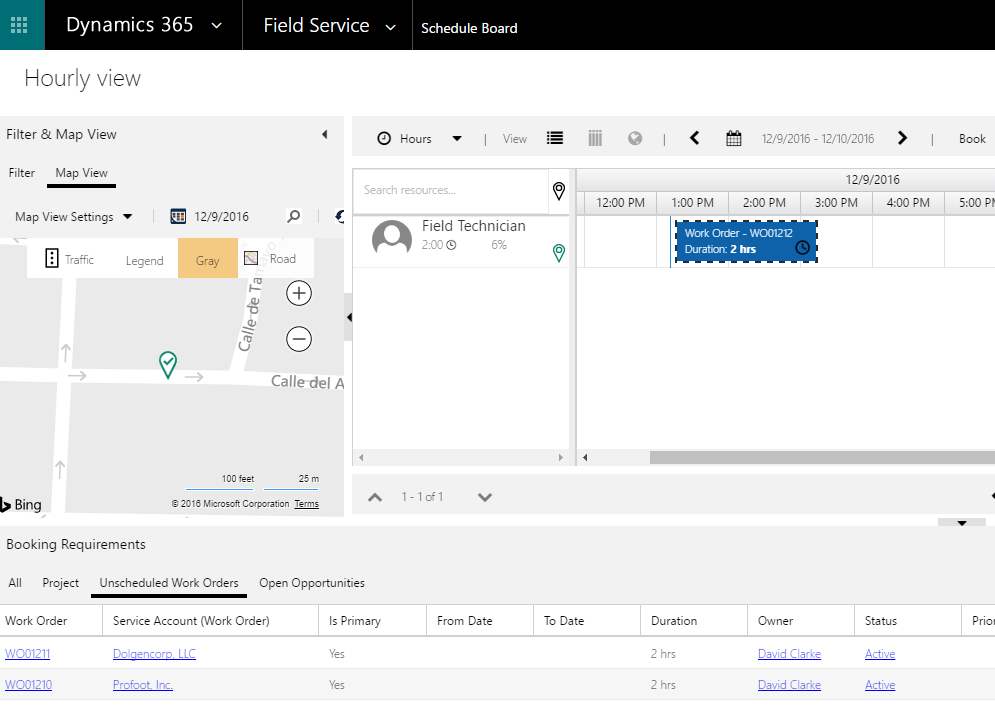Viewport: 995px width, 710px height.
Task: Open the app launcher grid icon
Action: pos(19,25)
